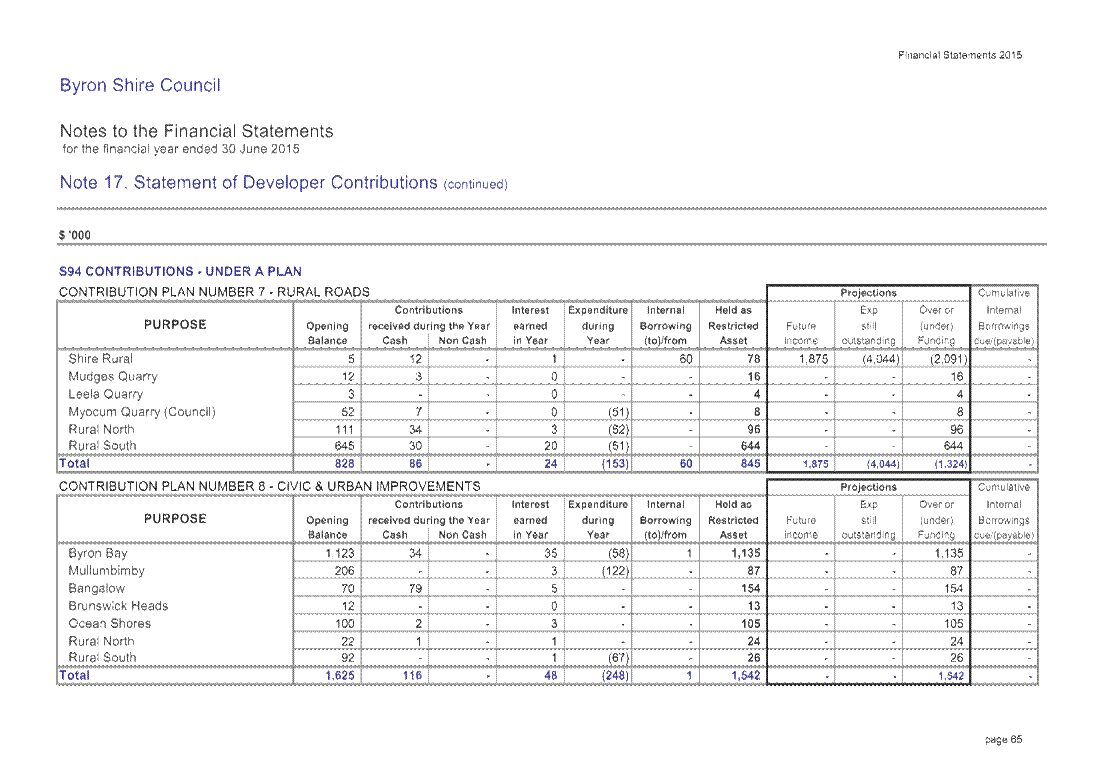Click Plan 7 'Projections' column header
The height and width of the screenshot is (774, 1094).
(x=868, y=293)
